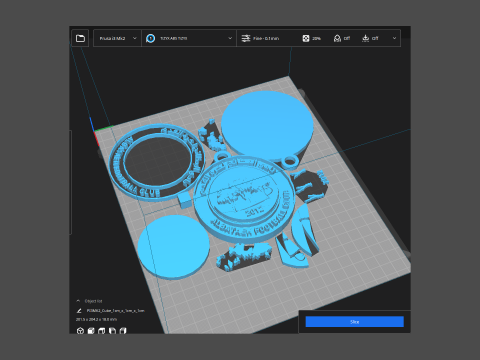Switch to 3D perspective view cube icon
This screenshot has width=480, height=360.
coord(80,331)
